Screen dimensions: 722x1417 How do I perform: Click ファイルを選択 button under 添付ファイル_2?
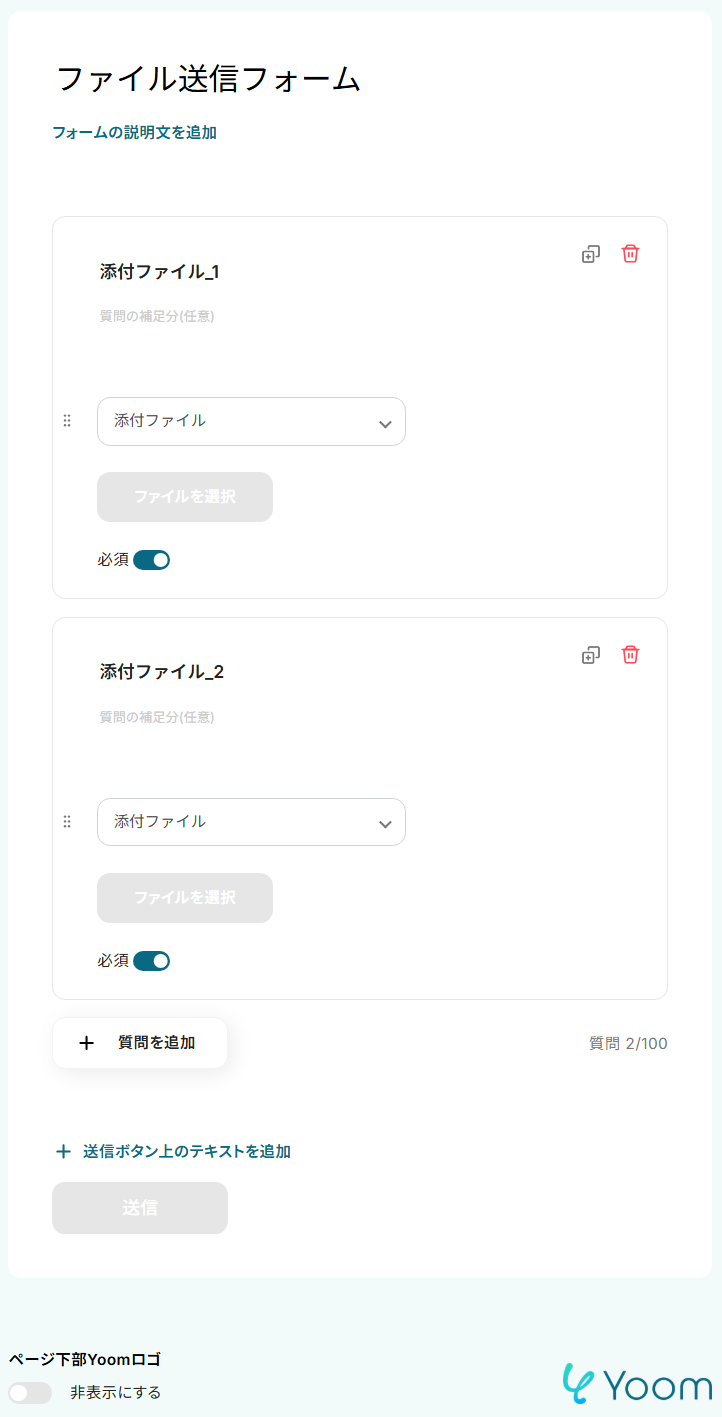[185, 898]
